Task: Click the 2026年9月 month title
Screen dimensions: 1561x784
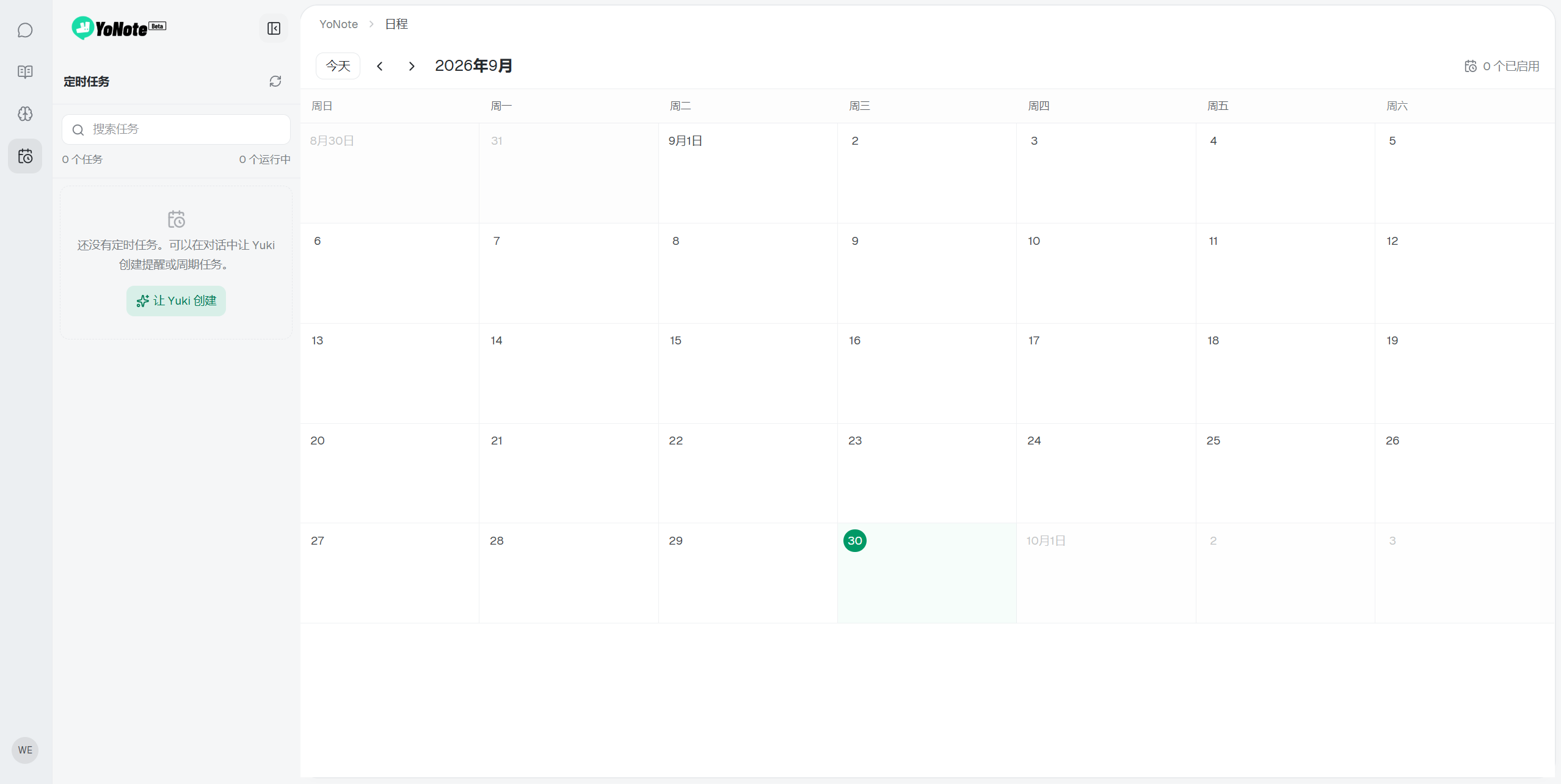Action: click(473, 65)
